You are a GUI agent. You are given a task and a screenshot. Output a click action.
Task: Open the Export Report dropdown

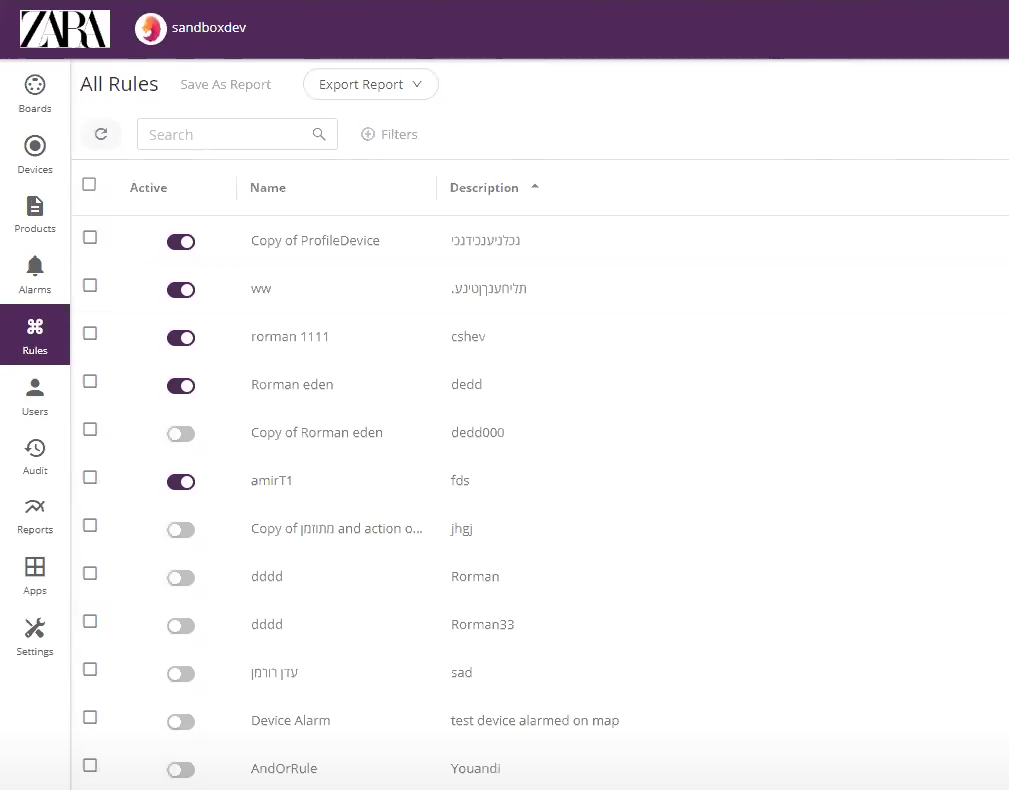point(370,84)
